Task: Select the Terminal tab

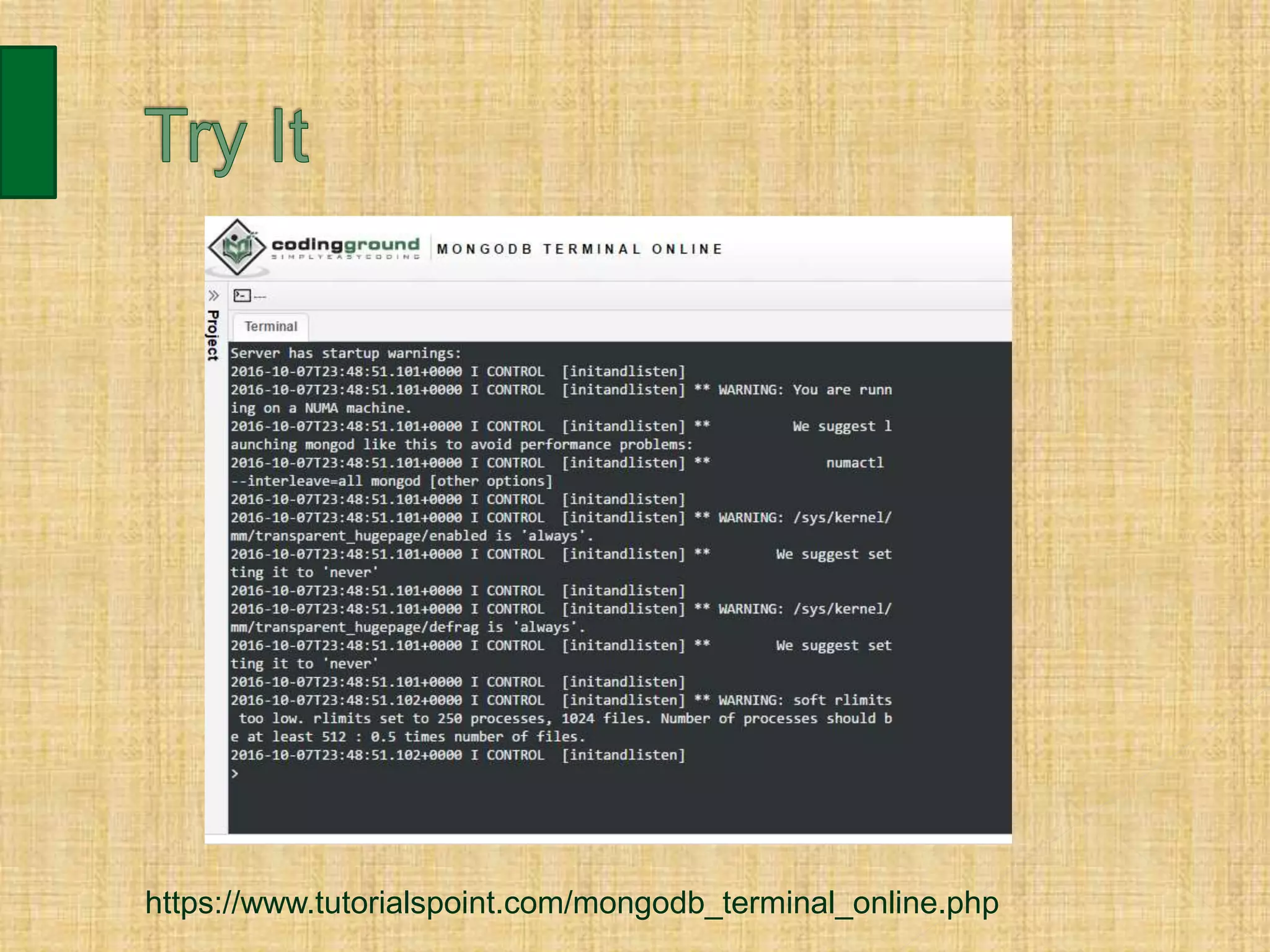Action: (270, 327)
